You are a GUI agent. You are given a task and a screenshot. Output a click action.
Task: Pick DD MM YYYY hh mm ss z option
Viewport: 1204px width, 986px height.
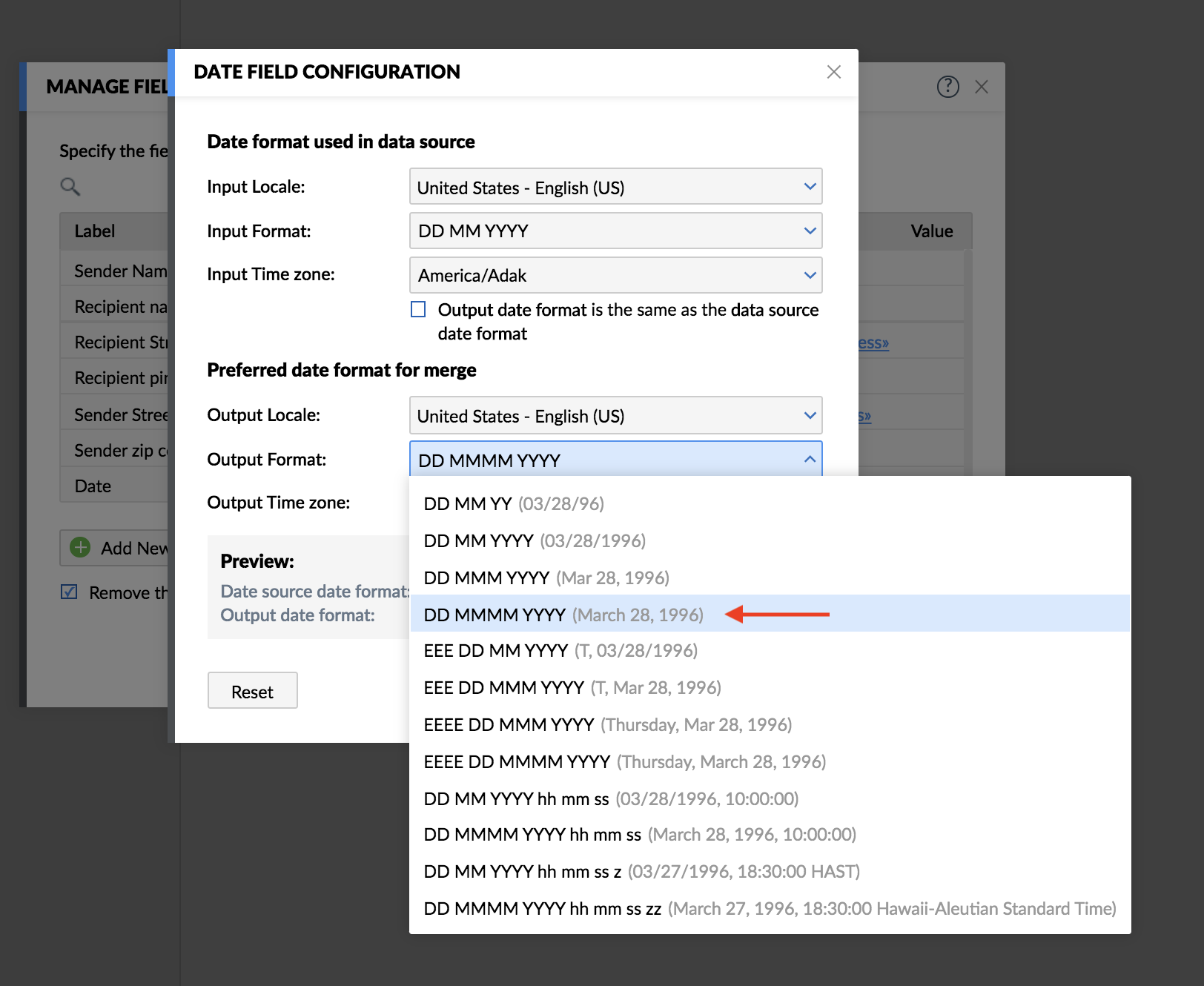(641, 872)
